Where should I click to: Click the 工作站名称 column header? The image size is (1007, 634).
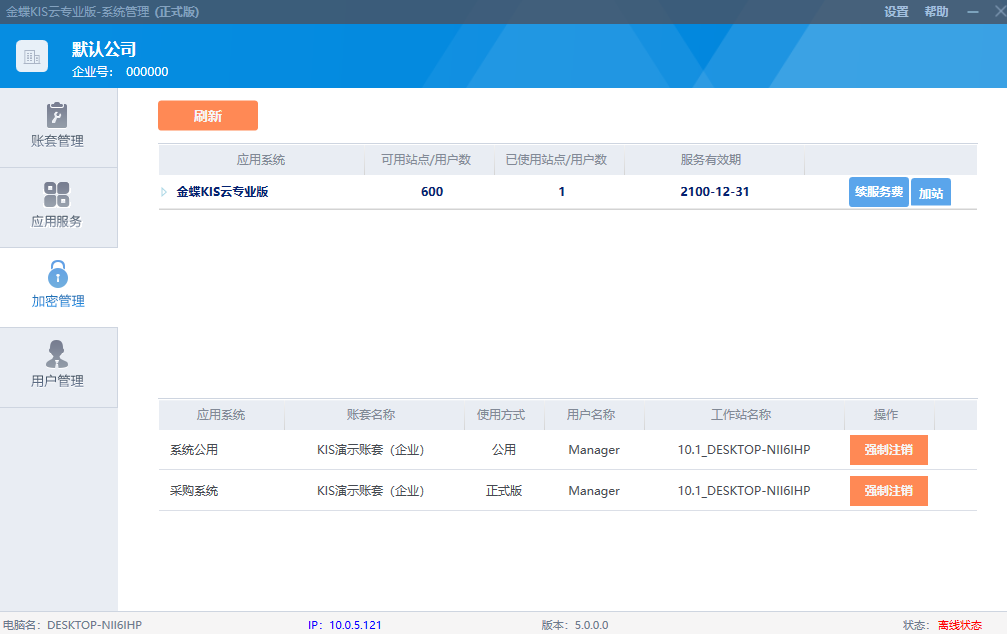741,415
